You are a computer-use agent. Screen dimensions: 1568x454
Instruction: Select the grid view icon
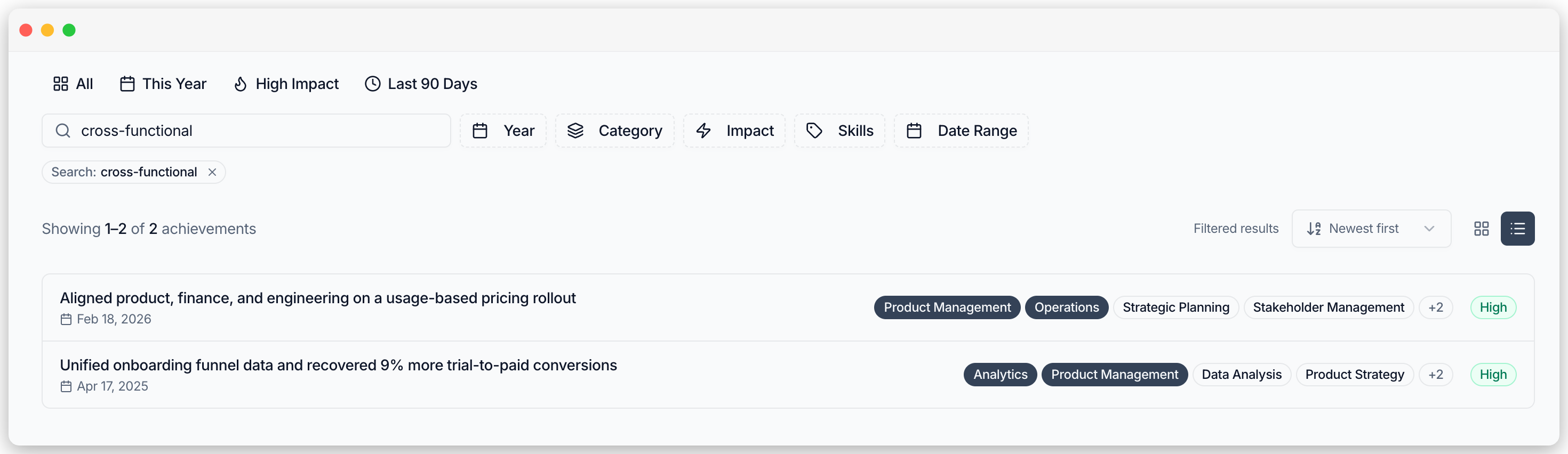pos(1481,229)
